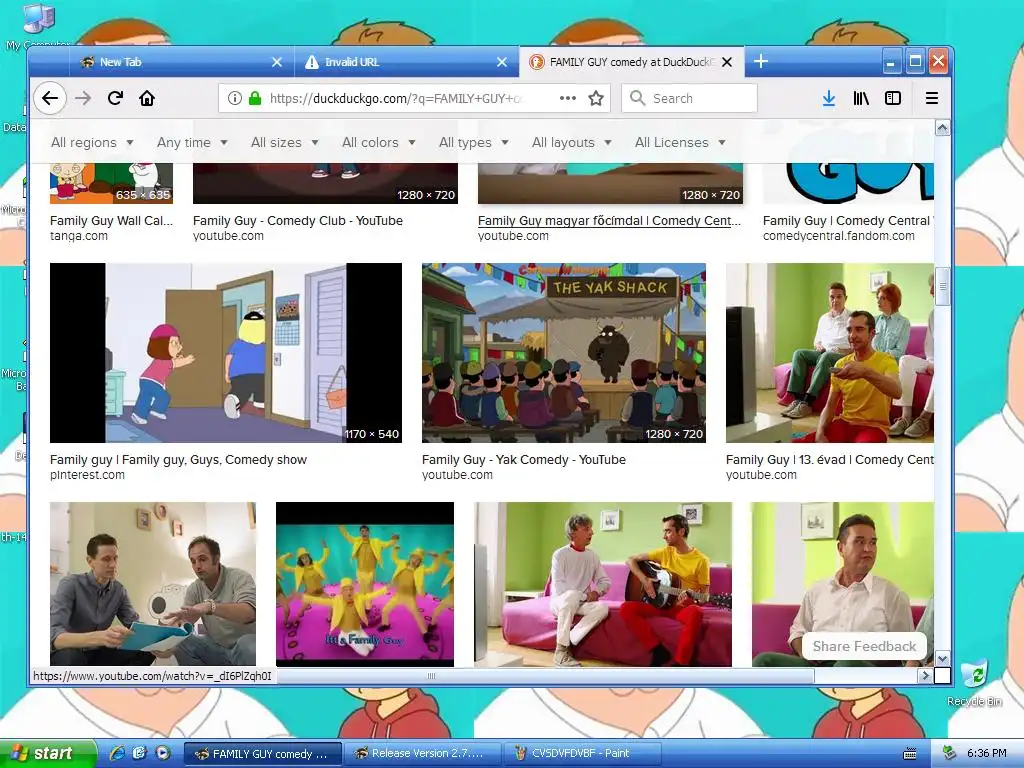Click comedycentral.fandom.com source text

839,236
